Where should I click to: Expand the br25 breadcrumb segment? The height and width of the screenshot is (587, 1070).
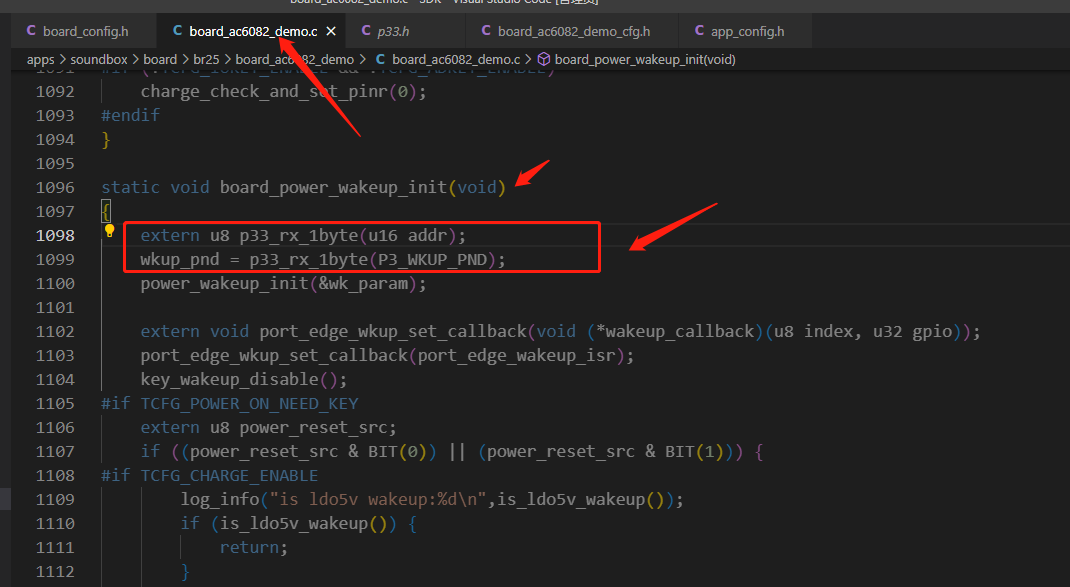pos(206,59)
